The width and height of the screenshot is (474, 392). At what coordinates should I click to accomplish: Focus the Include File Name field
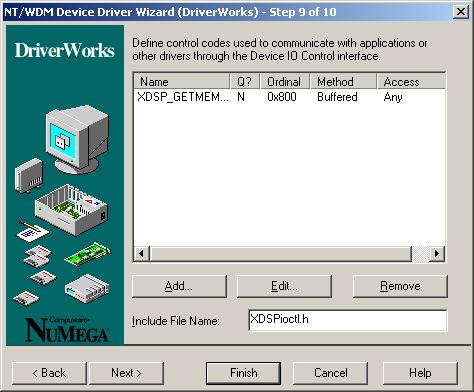[x=347, y=320]
